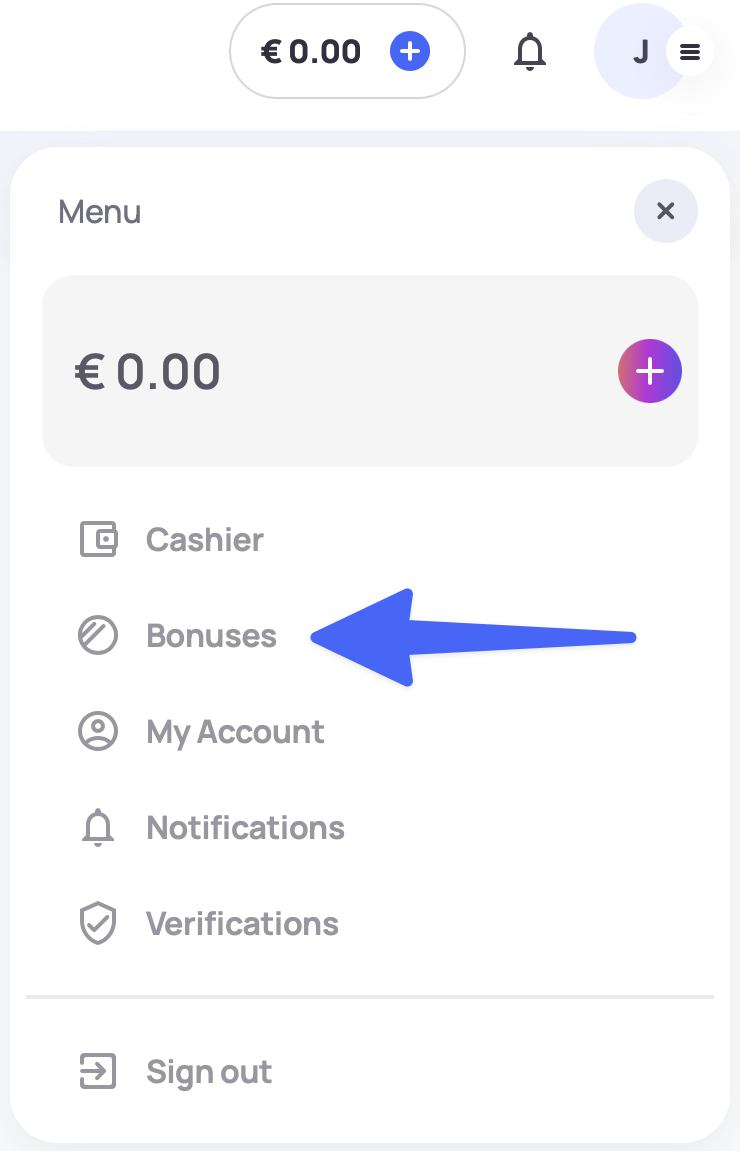Viewport: 740px width, 1151px height.
Task: Select Notifications from the menu list
Action: click(x=245, y=828)
